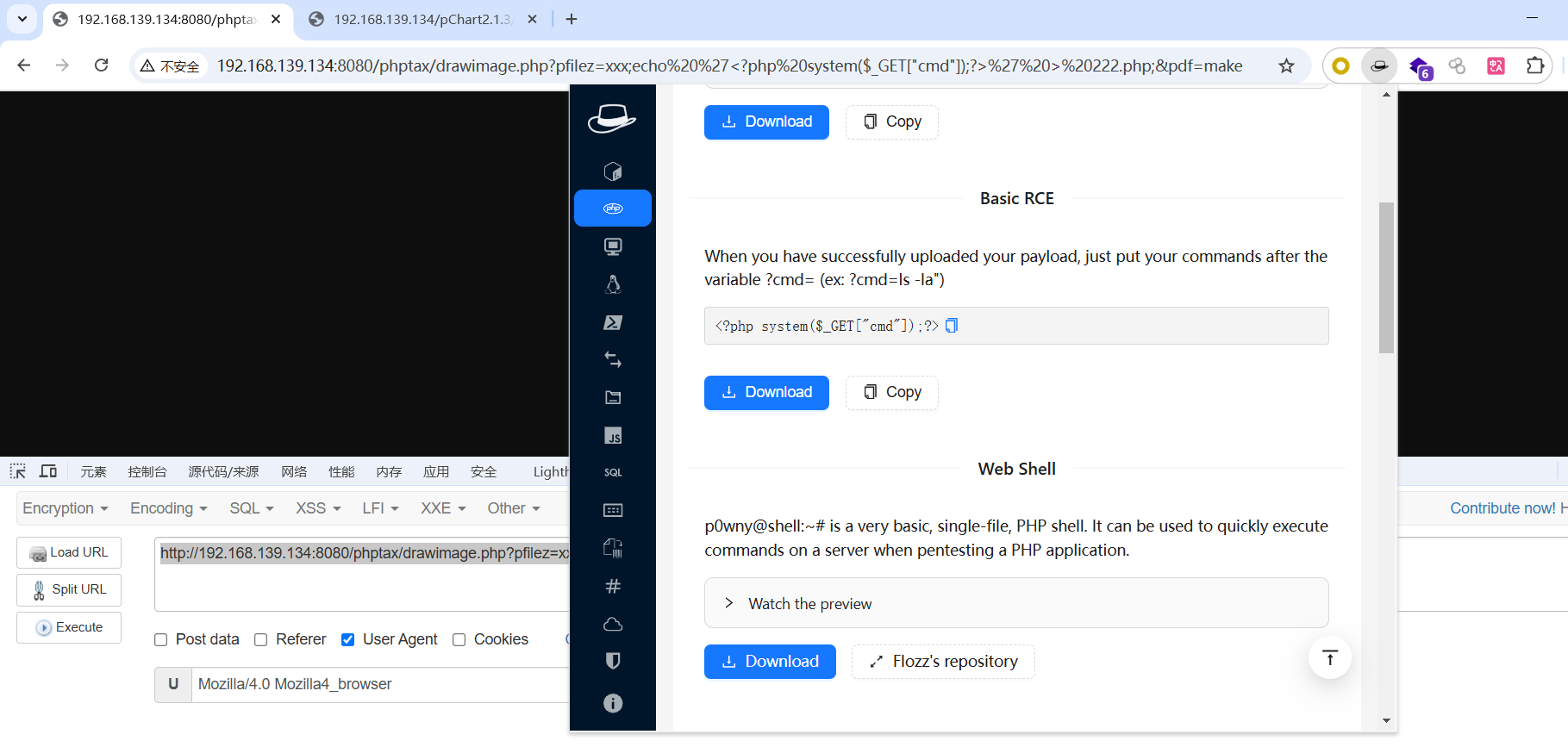
Task: Open the MSF builder shield icon
Action: (613, 661)
